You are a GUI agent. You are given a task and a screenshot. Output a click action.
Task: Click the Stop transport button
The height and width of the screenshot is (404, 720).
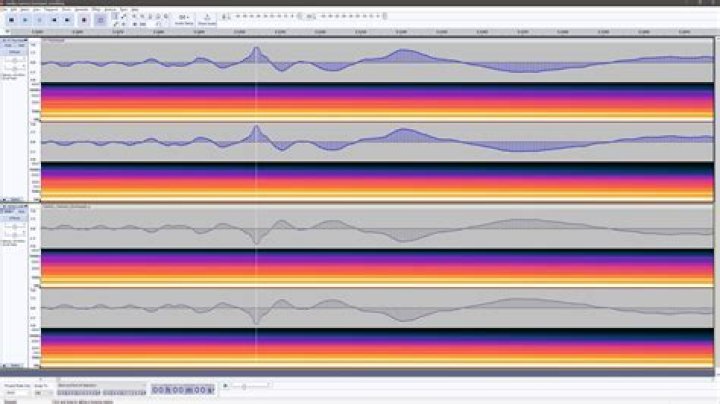coord(39,20)
